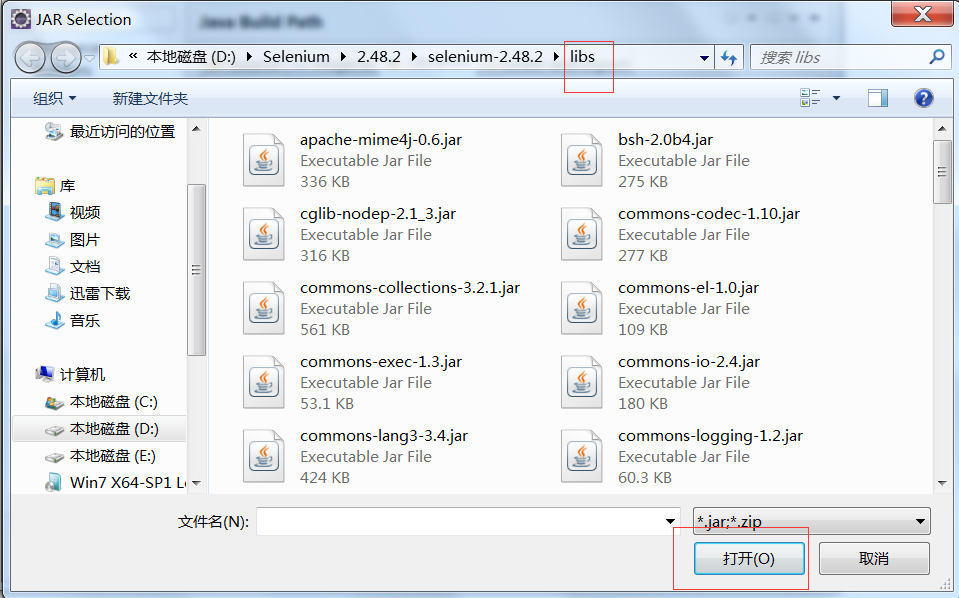This screenshot has width=959, height=598.
Task: Open 图片 library
Action: [72, 239]
